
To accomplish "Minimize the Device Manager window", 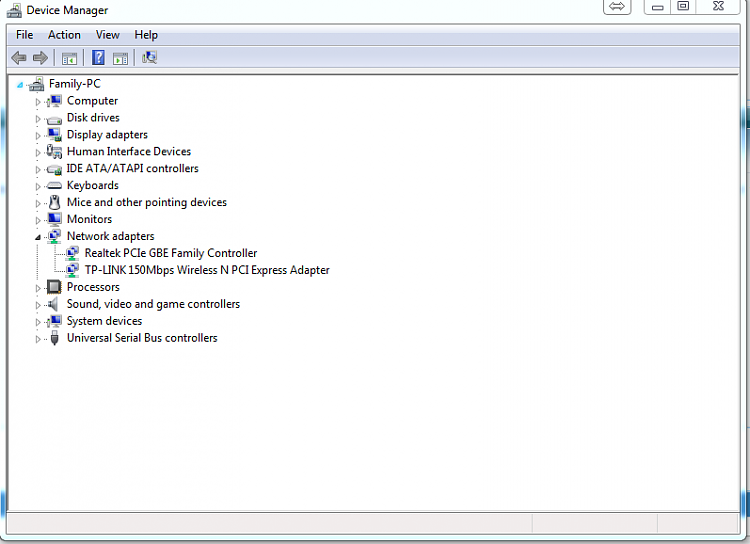I will 658,7.
